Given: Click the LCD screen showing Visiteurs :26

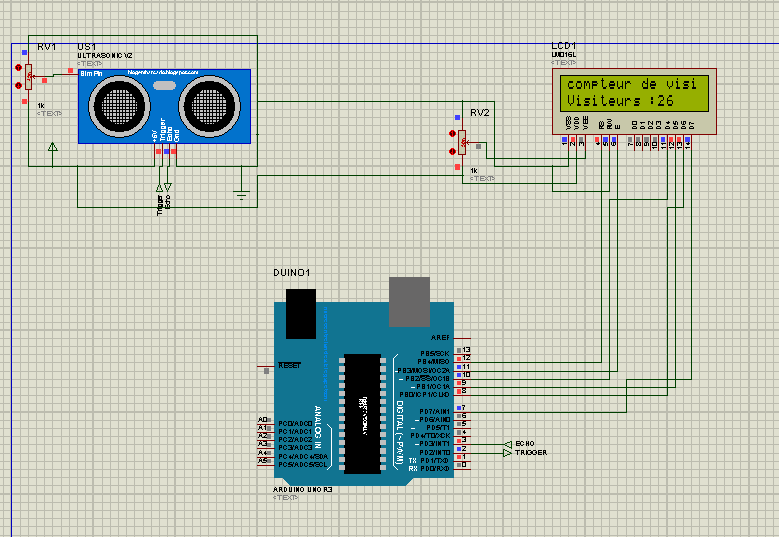Looking at the screenshot, I should click(x=635, y=93).
